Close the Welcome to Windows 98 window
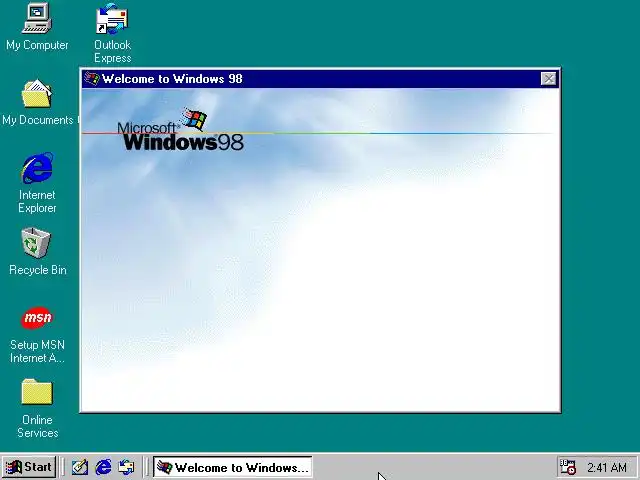This screenshot has width=640, height=480. 549,79
